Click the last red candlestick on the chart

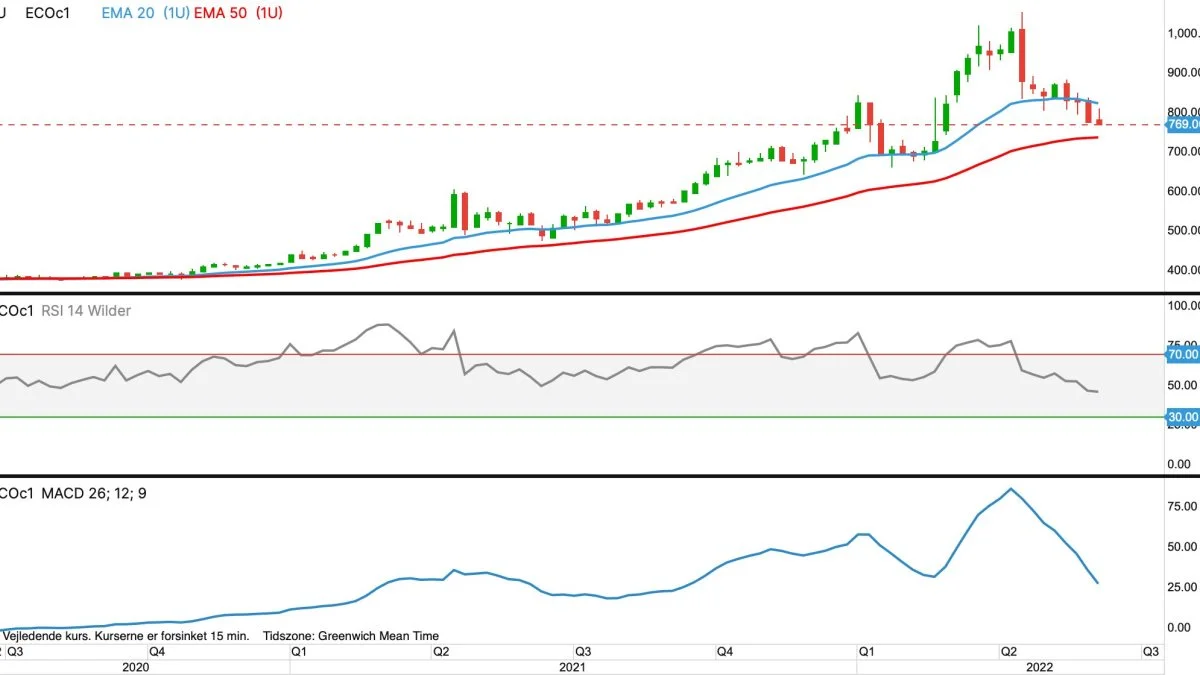coord(1100,122)
